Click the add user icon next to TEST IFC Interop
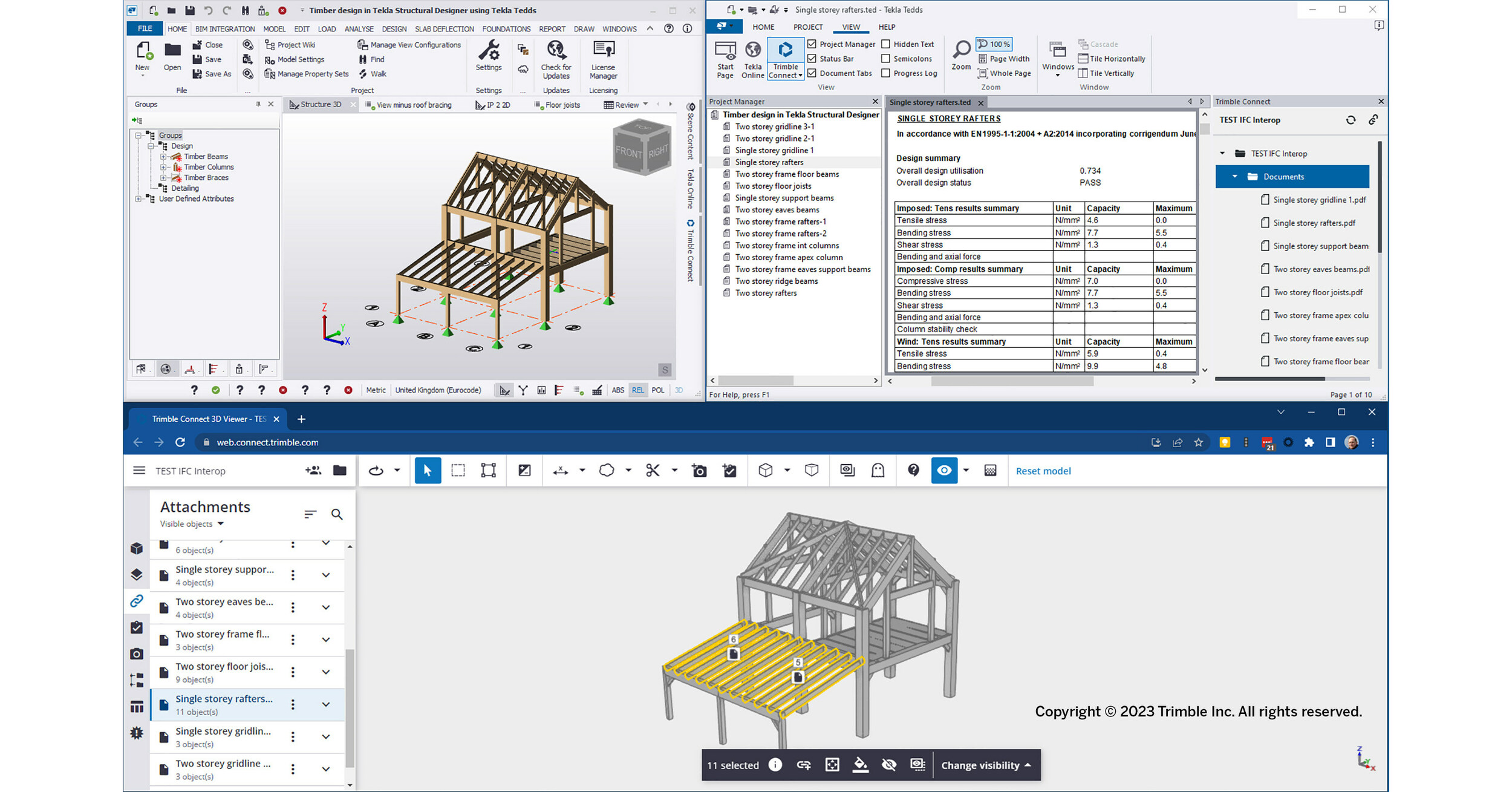The width and height of the screenshot is (1512, 792). (313, 470)
